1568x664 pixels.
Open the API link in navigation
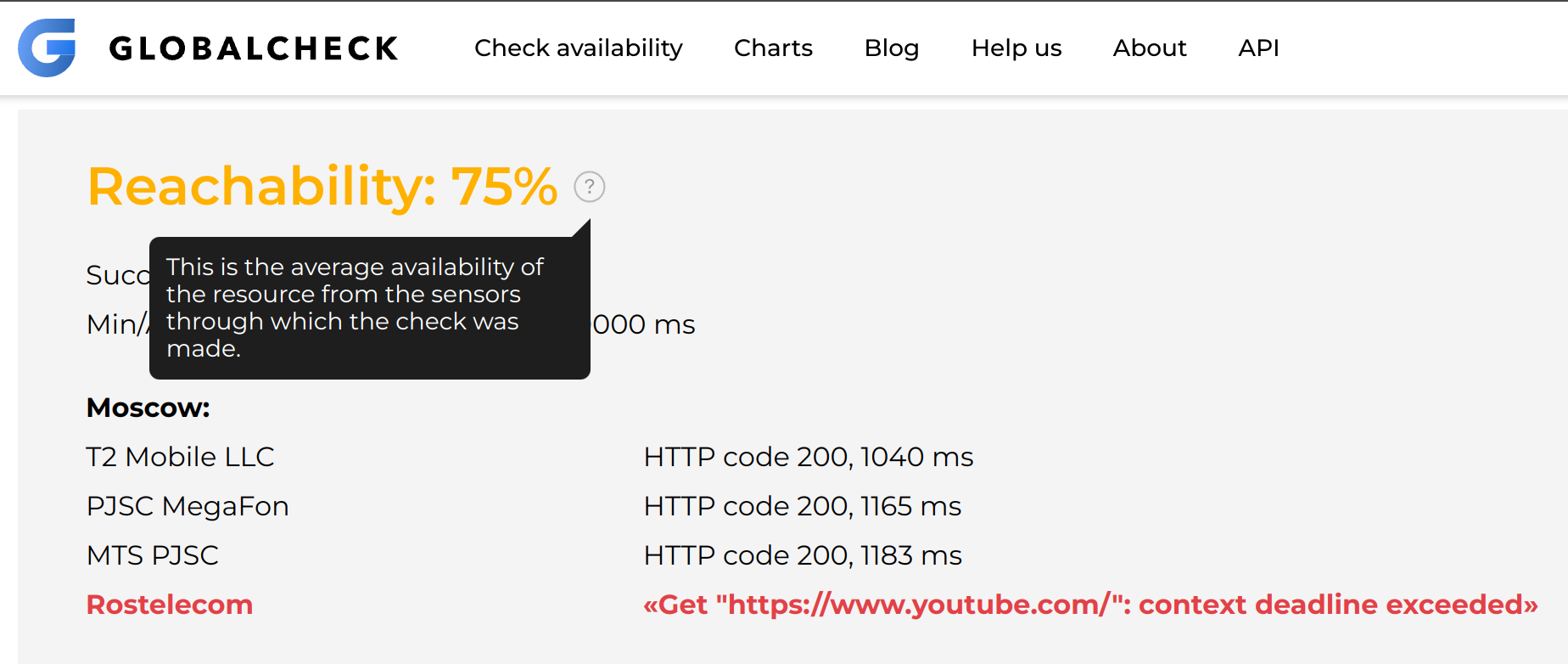(x=1258, y=48)
